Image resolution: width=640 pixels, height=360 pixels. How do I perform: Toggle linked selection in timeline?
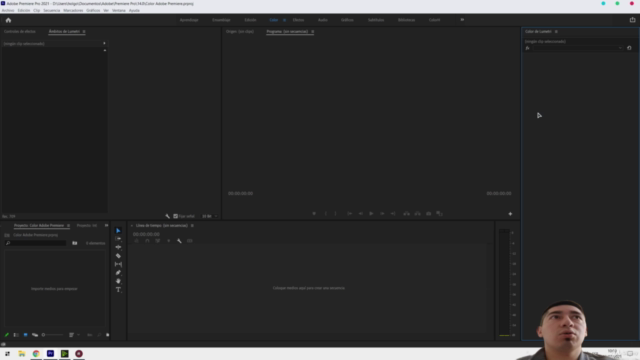pos(158,241)
